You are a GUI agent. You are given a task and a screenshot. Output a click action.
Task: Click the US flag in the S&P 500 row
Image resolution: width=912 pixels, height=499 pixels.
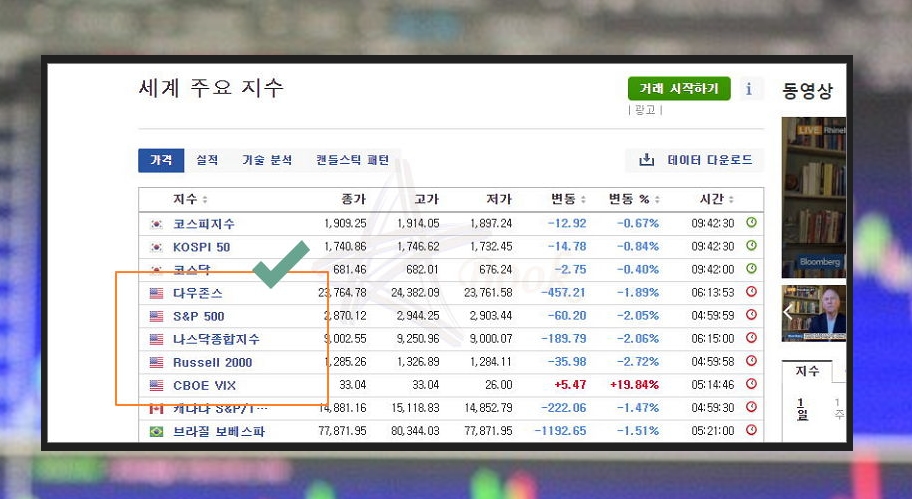click(156, 316)
